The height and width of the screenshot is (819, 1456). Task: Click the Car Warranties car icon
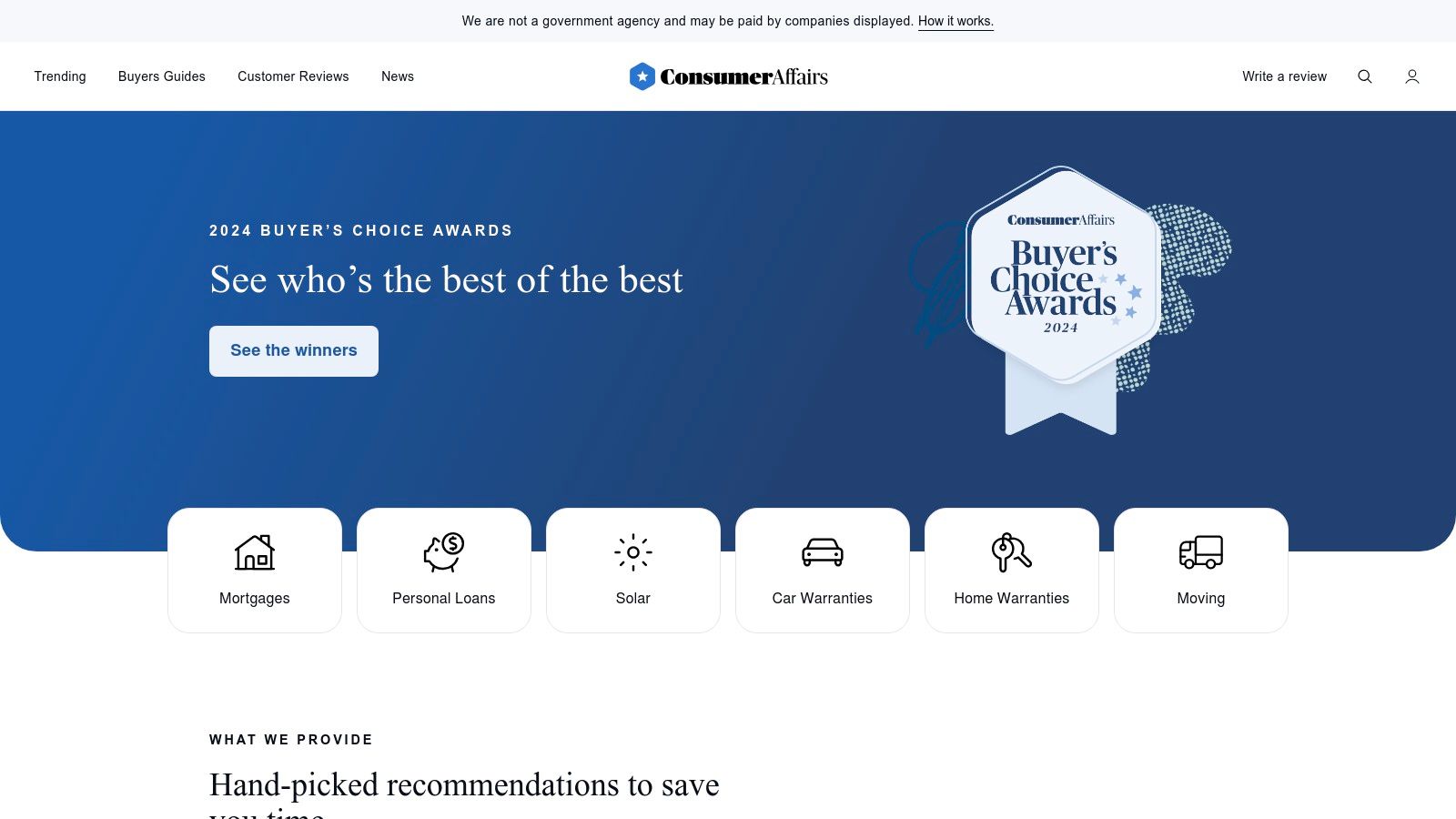click(x=823, y=552)
